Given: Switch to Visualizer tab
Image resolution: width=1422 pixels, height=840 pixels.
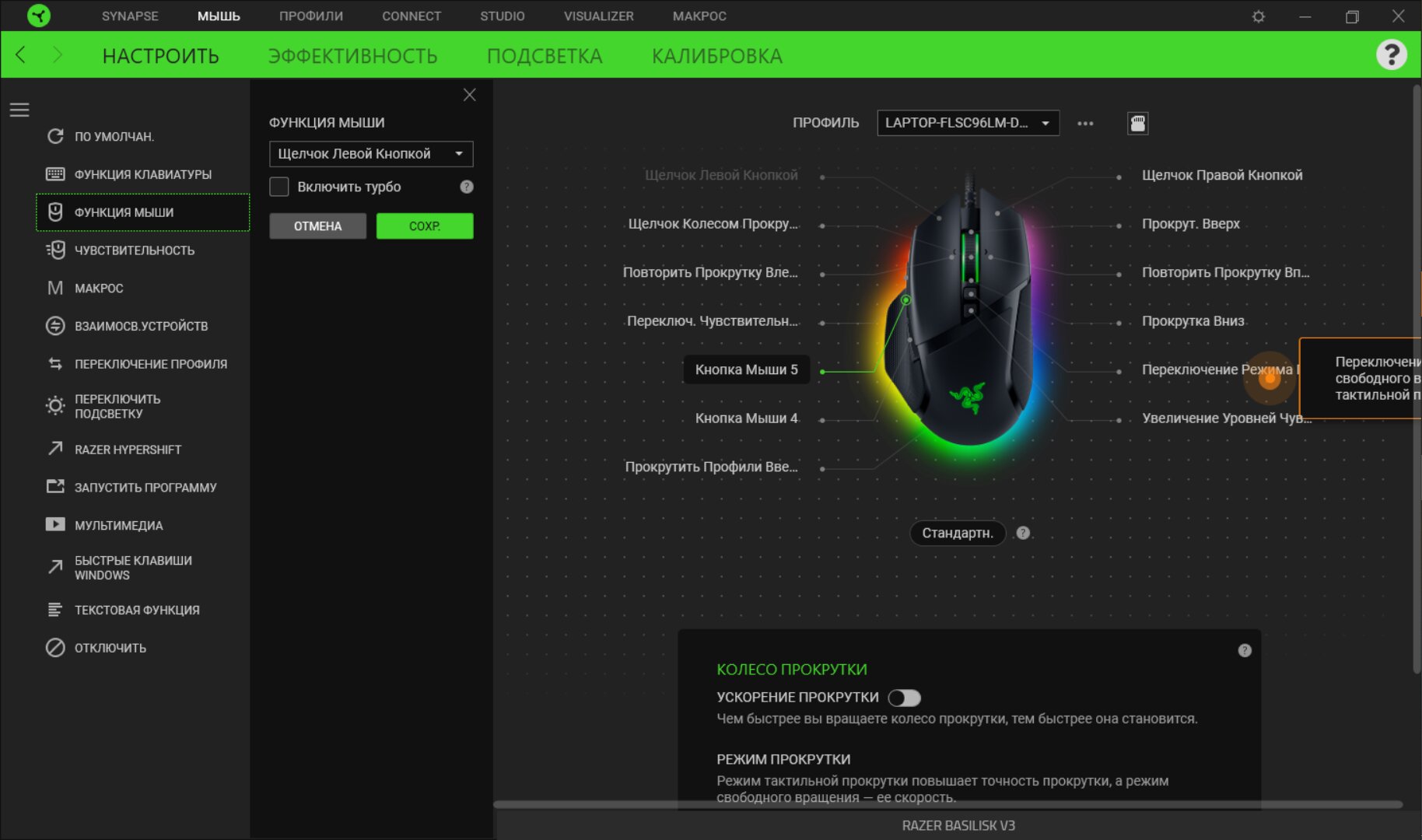Looking at the screenshot, I should pos(599,16).
